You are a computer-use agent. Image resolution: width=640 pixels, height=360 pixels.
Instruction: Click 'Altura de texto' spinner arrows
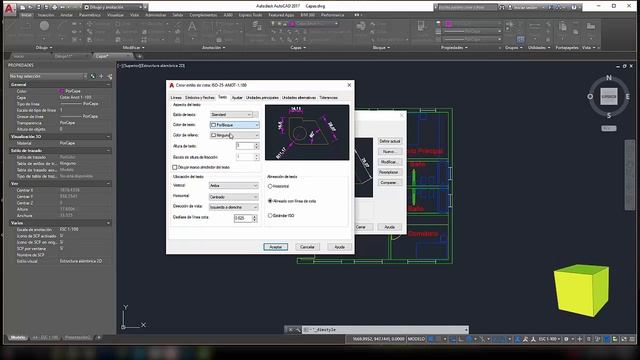click(x=256, y=146)
